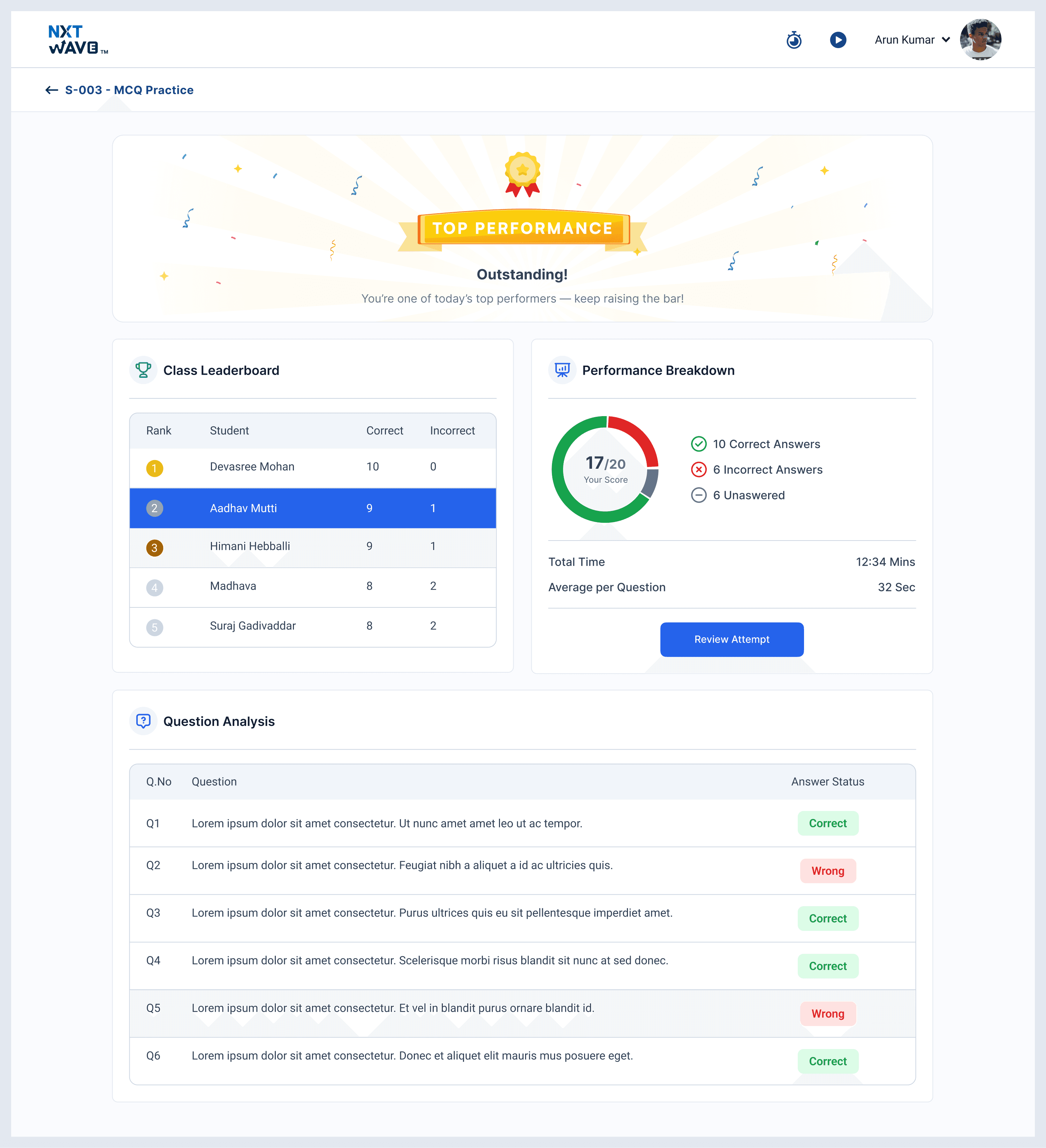Click rank 1 badge for Devasree Mohan
This screenshot has height=1148, width=1046.
(x=154, y=468)
